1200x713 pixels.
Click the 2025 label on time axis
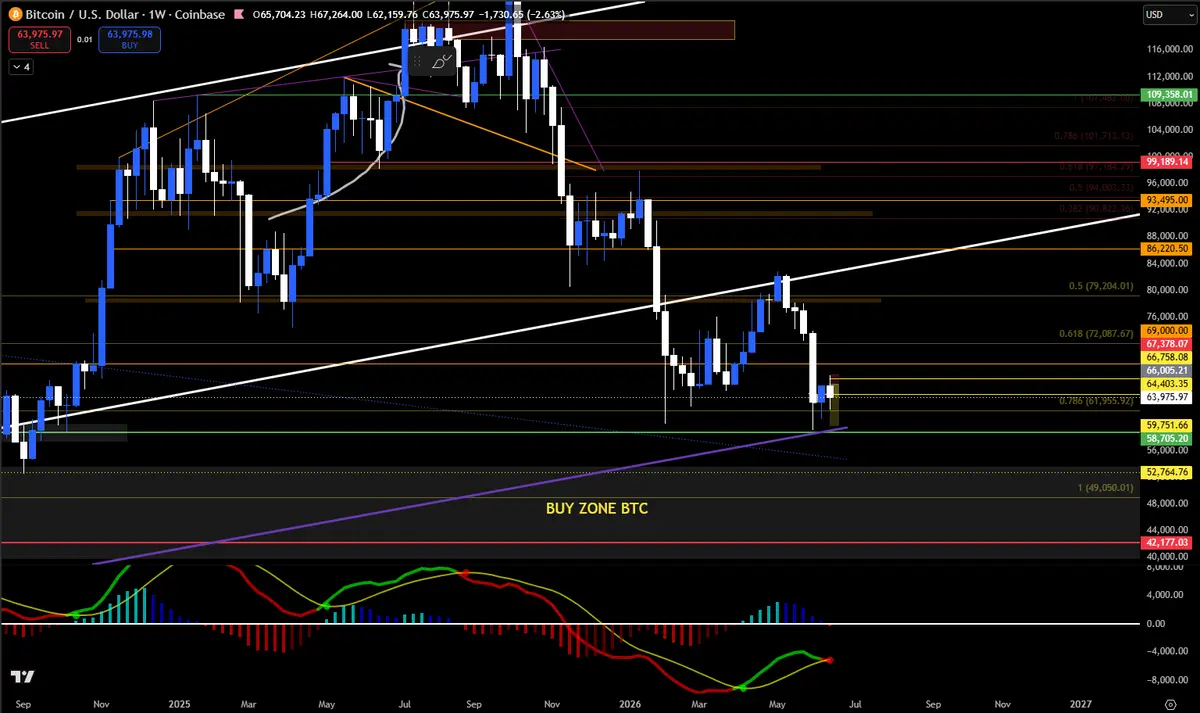pyautogui.click(x=180, y=704)
